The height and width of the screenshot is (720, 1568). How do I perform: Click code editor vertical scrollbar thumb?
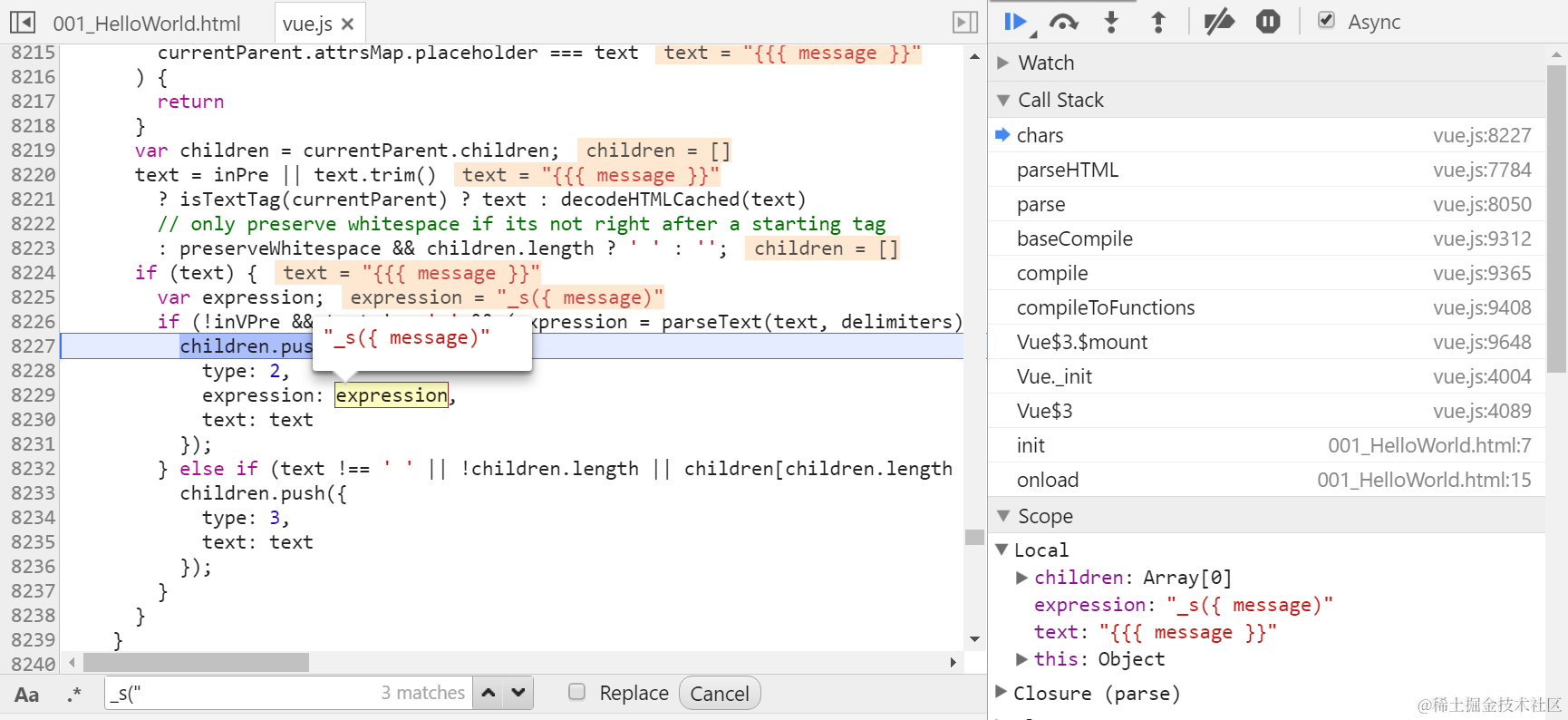[974, 537]
